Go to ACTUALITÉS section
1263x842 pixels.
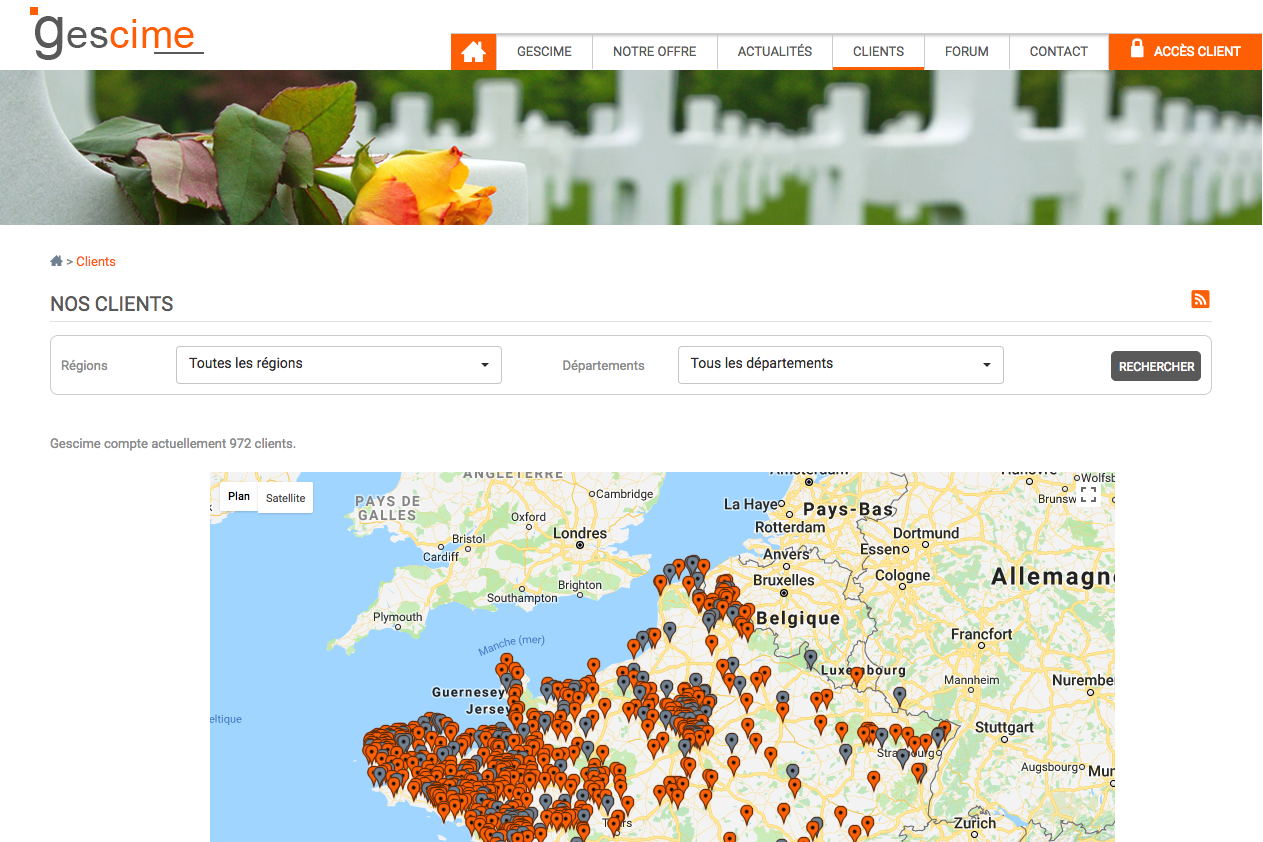(x=775, y=52)
